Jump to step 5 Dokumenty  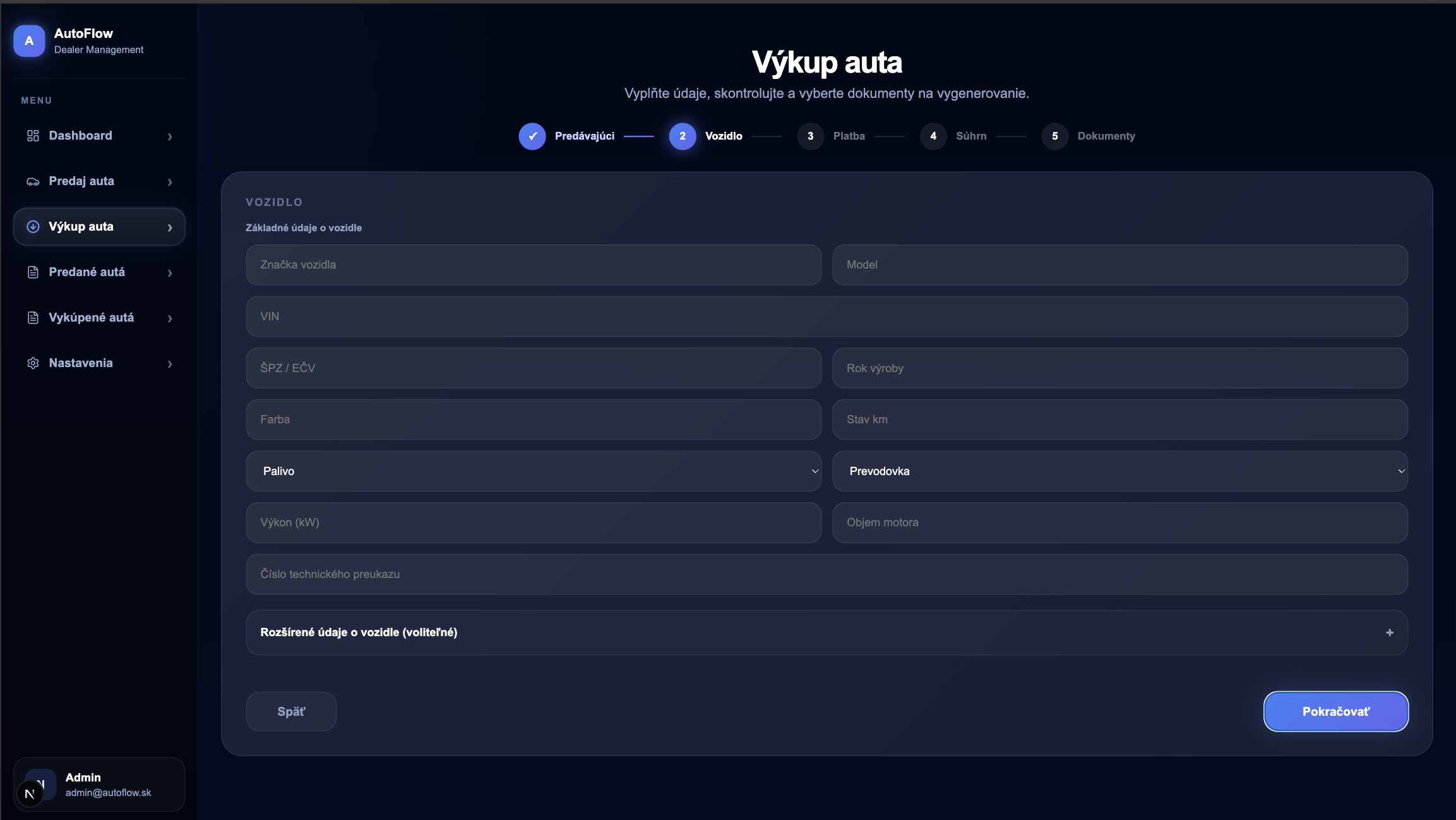(x=1054, y=136)
